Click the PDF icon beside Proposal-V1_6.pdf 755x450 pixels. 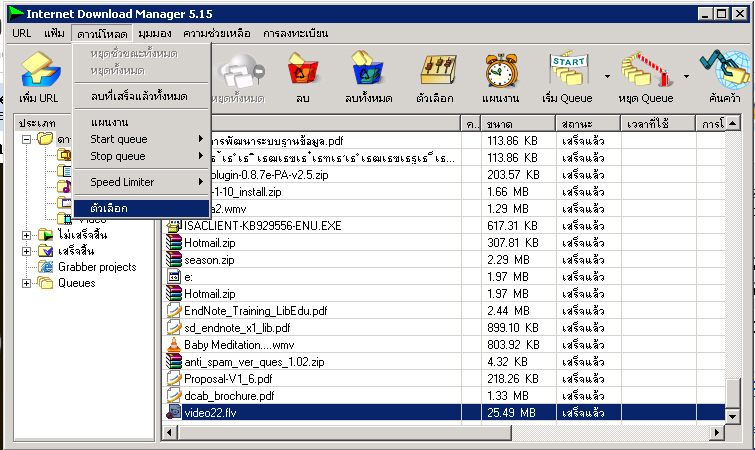point(173,378)
